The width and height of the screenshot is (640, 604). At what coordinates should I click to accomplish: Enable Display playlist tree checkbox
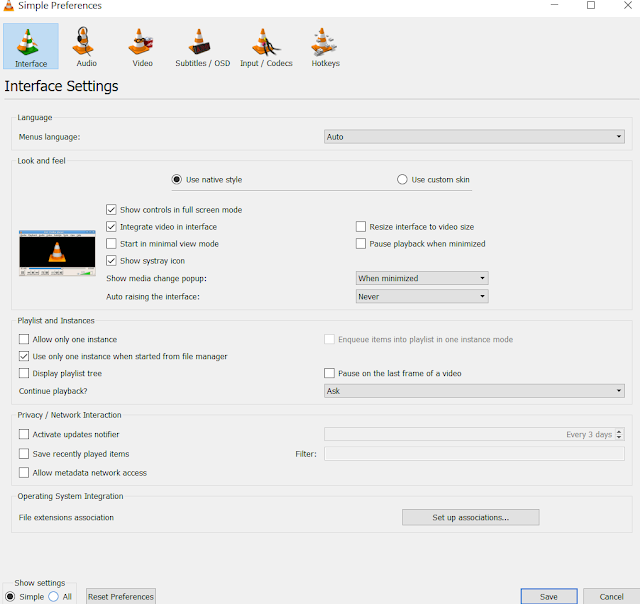pos(24,373)
